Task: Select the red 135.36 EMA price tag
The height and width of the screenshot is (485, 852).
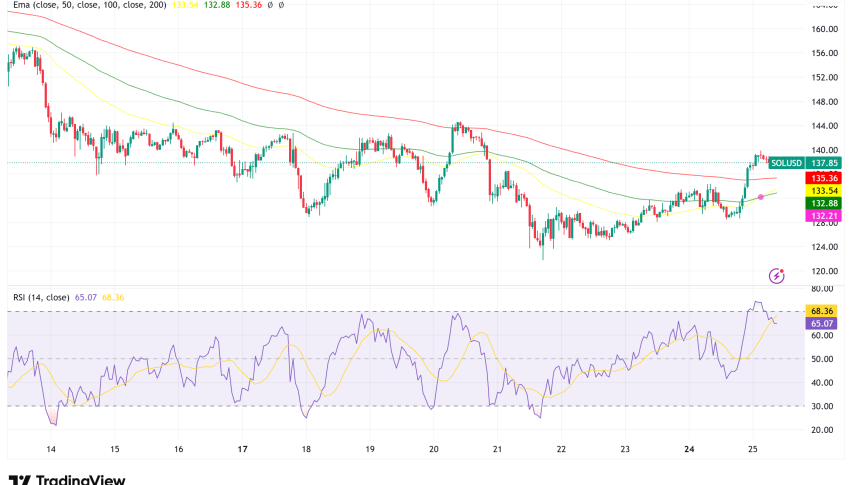Action: click(x=825, y=177)
